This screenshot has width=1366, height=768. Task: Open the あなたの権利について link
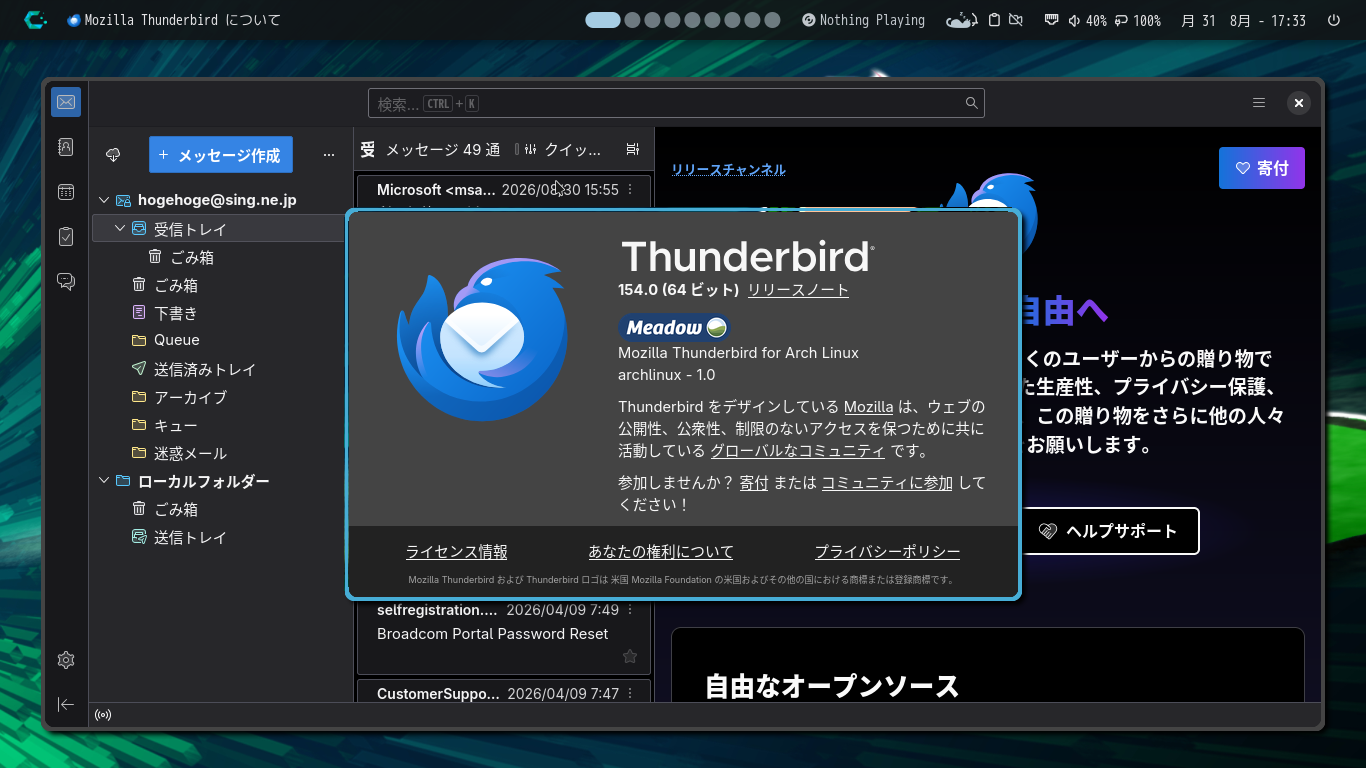[x=661, y=552]
